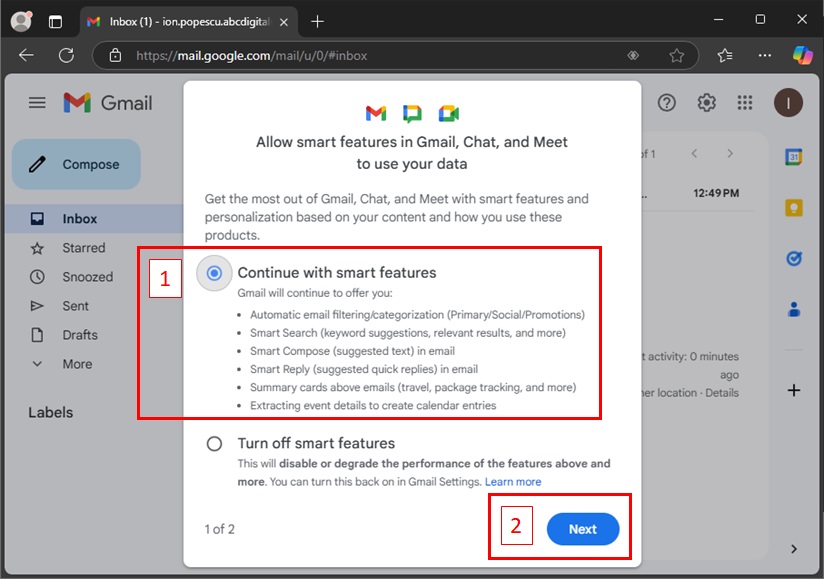This screenshot has width=824, height=579.
Task: Show side panel with bottom-right chevron
Action: (x=794, y=548)
